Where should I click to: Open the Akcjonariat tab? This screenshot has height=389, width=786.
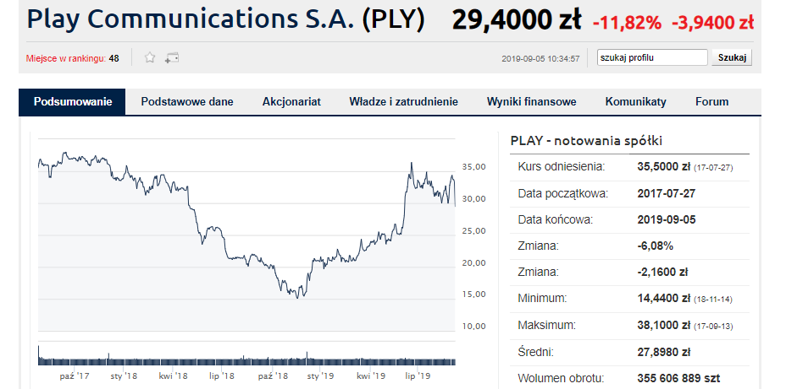tap(291, 102)
